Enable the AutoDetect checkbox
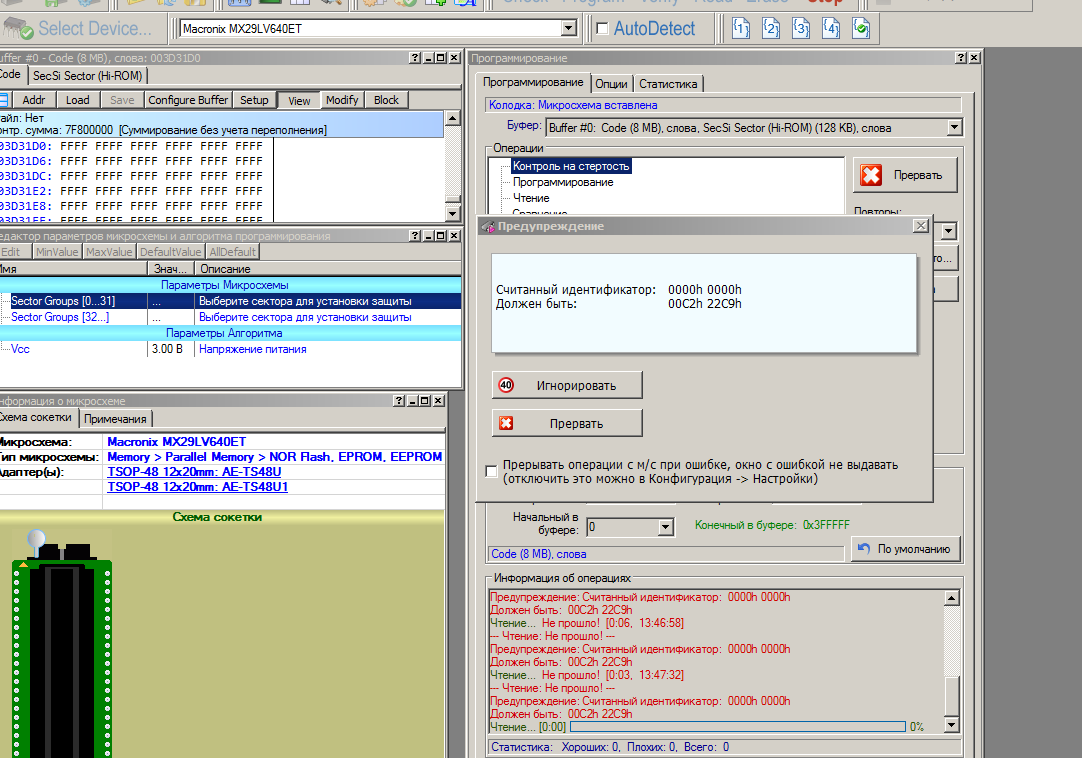1082x758 pixels. click(602, 29)
